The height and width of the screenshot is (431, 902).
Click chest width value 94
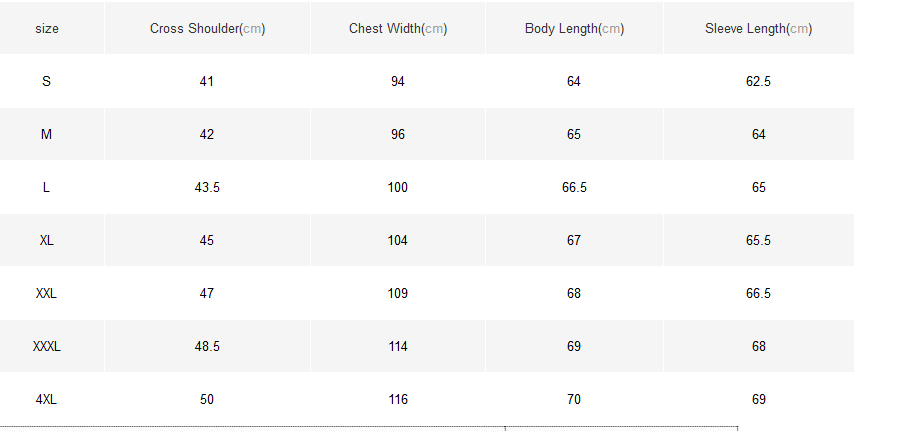point(398,82)
